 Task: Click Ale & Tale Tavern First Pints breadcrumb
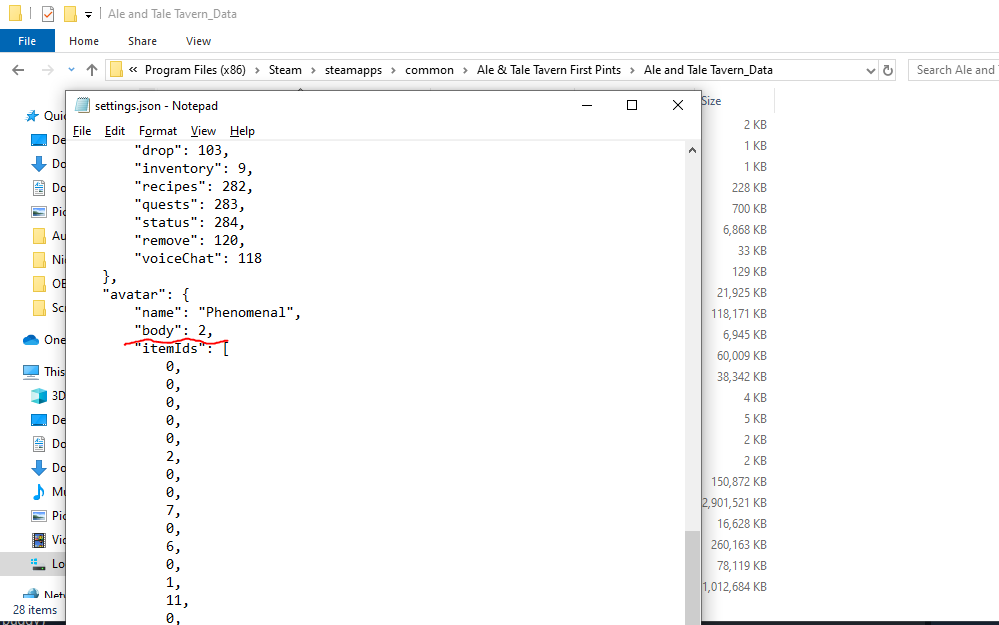click(x=549, y=70)
